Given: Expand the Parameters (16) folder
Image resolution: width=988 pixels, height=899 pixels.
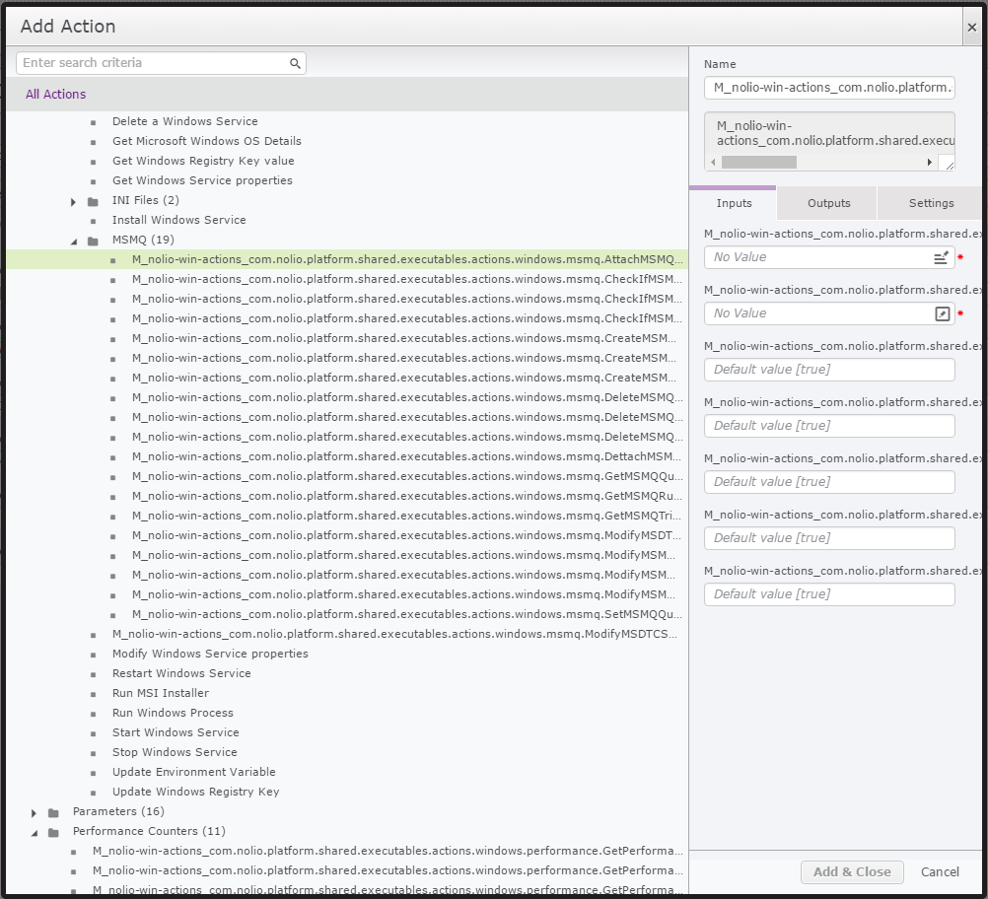Looking at the screenshot, I should (33, 813).
